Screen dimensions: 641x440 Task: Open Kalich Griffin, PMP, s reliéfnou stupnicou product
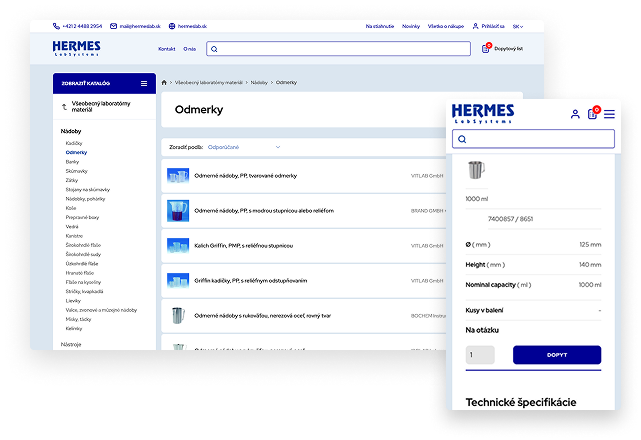(243, 246)
